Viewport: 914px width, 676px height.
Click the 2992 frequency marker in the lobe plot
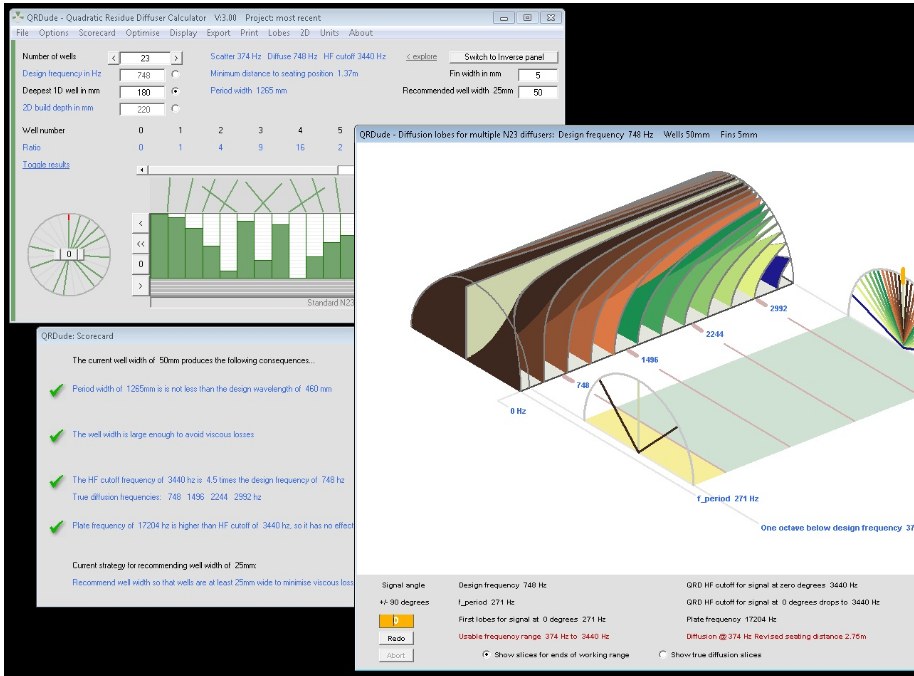coord(779,308)
